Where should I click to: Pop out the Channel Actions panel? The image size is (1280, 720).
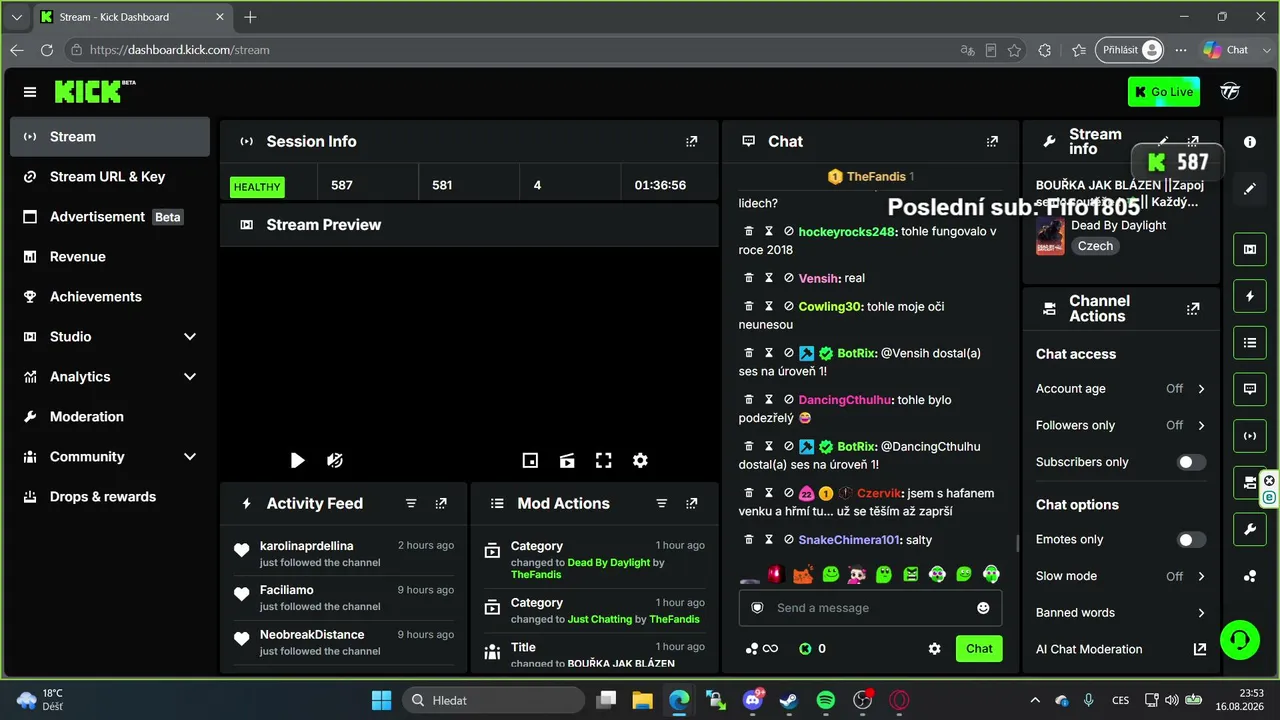(x=1193, y=309)
